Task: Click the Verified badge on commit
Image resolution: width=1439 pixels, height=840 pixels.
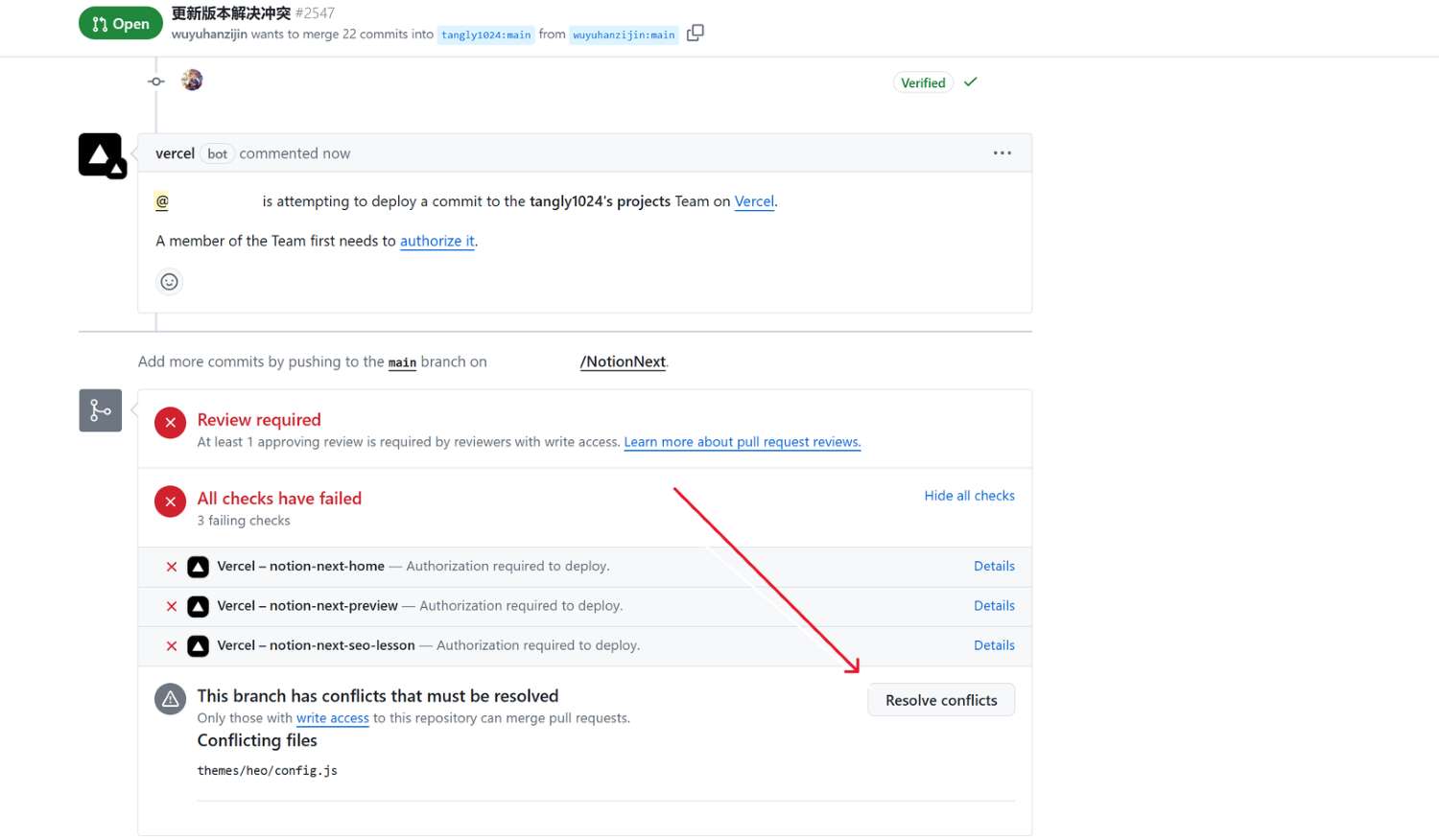Action: (923, 83)
